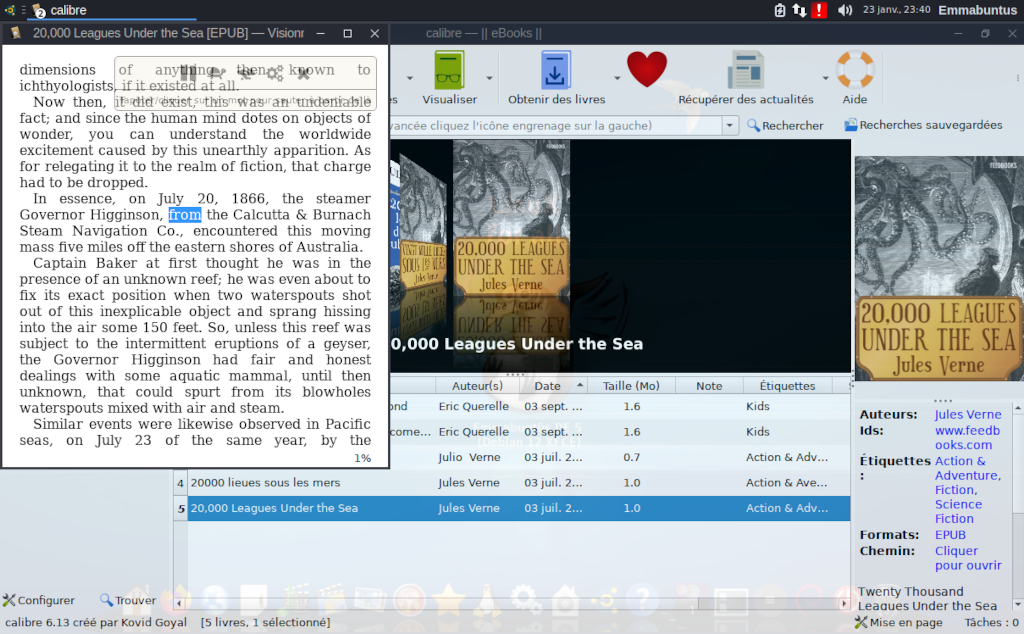Screen dimensions: 1024x634
Task: Open search history dropdown arrow
Action: click(x=730, y=125)
